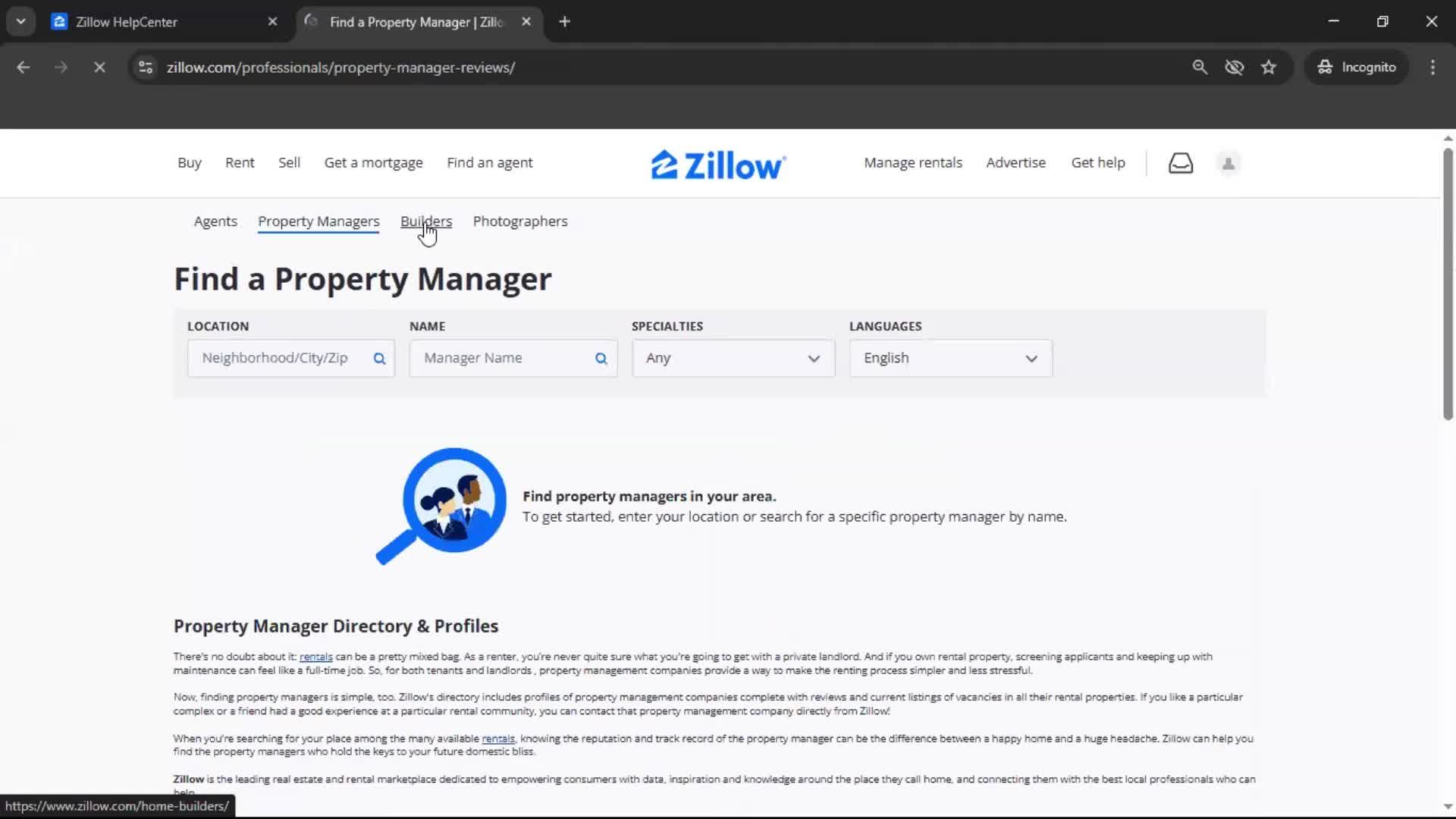Open the user profile avatar icon

[x=1228, y=163]
